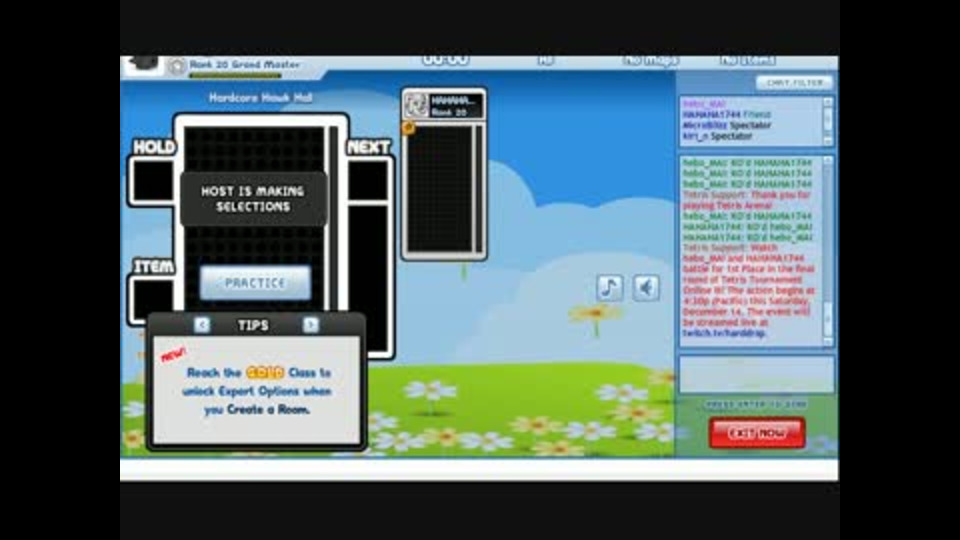Screen dimensions: 960x540
Task: Click the red EXIT NOW button
Action: 757,433
